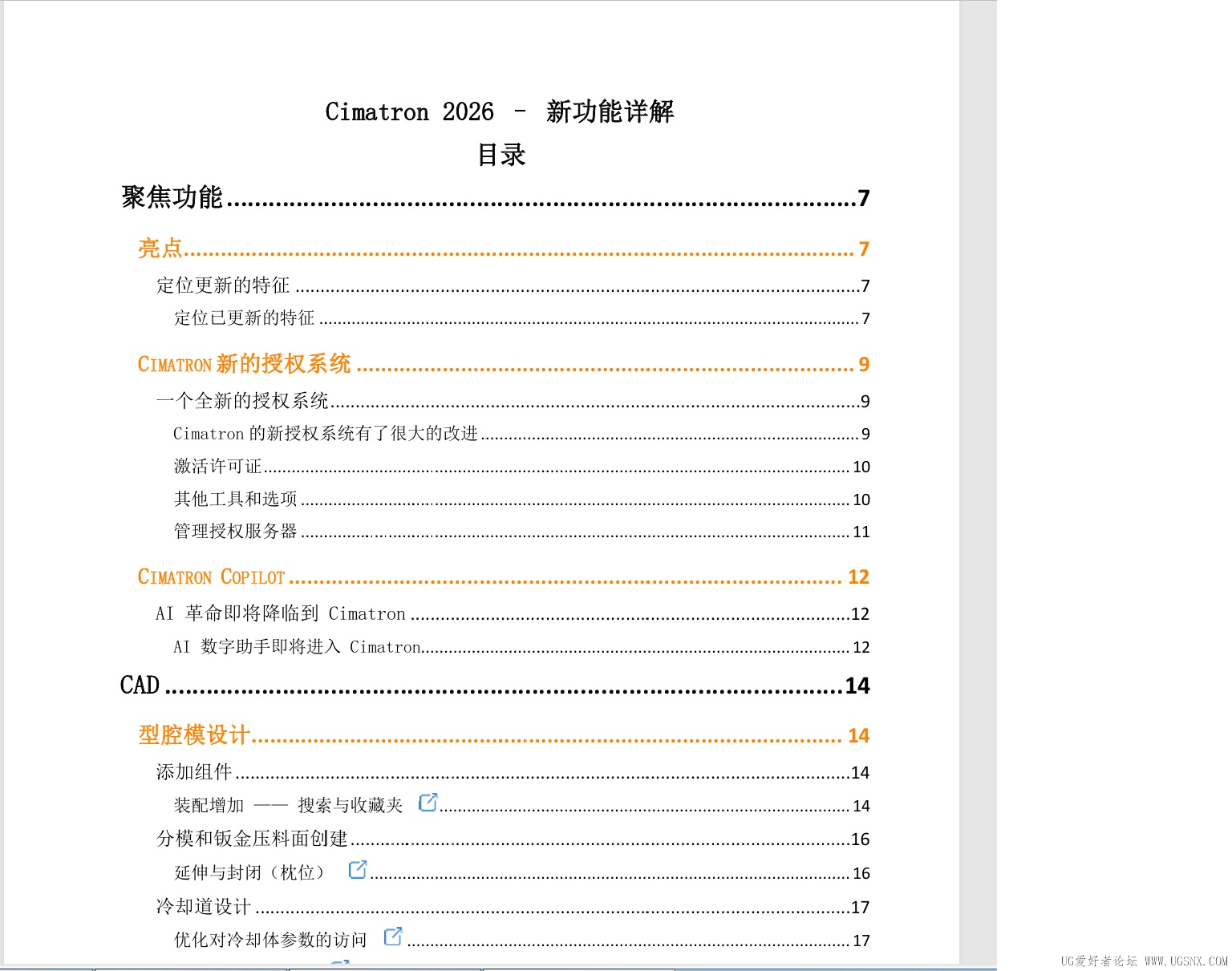Image resolution: width=1232 pixels, height=971 pixels.
Task: Click the title Cimatron 2026 – 新功能详解
Action: coord(500,111)
